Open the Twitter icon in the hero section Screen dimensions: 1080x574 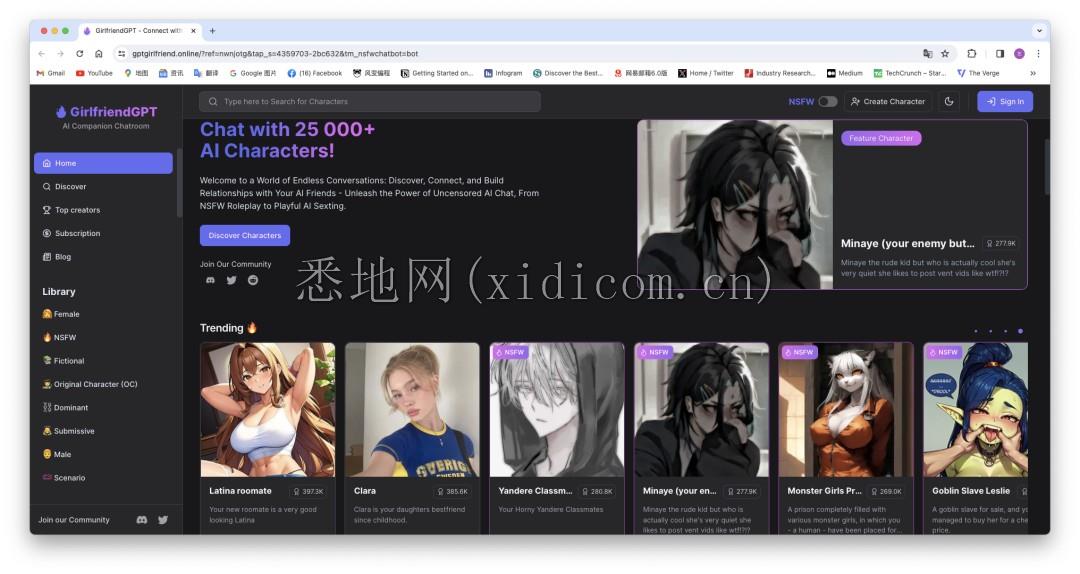click(x=231, y=280)
